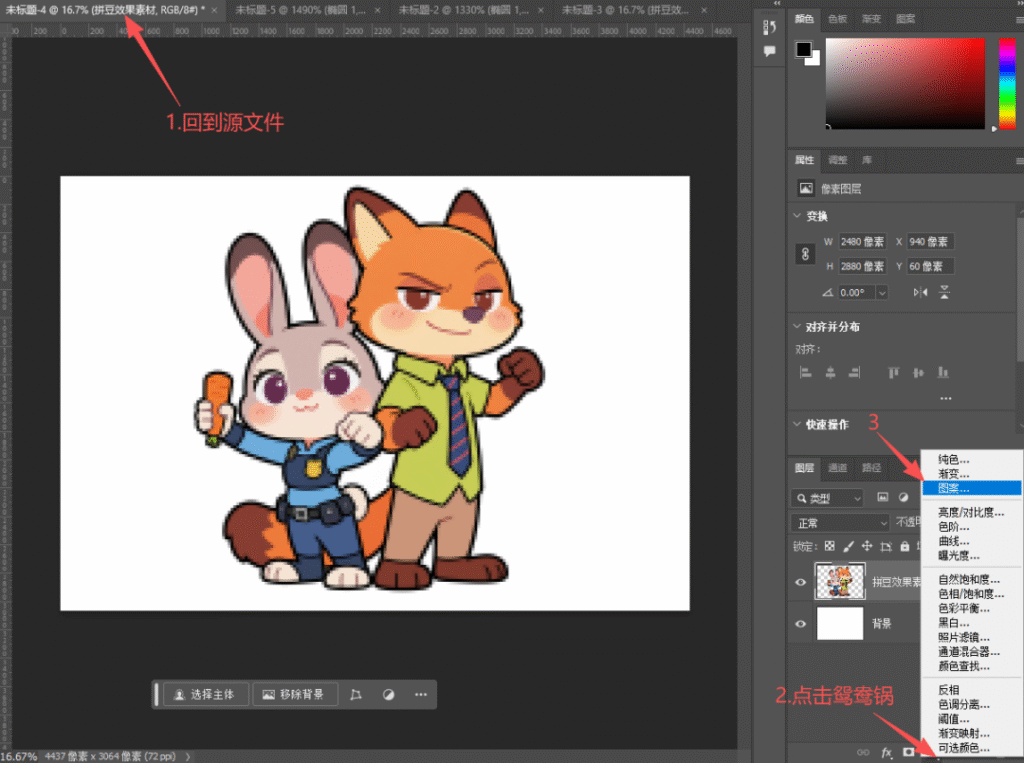Screen dimensions: 1024x763
Task: Collapse the 快速操作 section
Action: coord(797,424)
